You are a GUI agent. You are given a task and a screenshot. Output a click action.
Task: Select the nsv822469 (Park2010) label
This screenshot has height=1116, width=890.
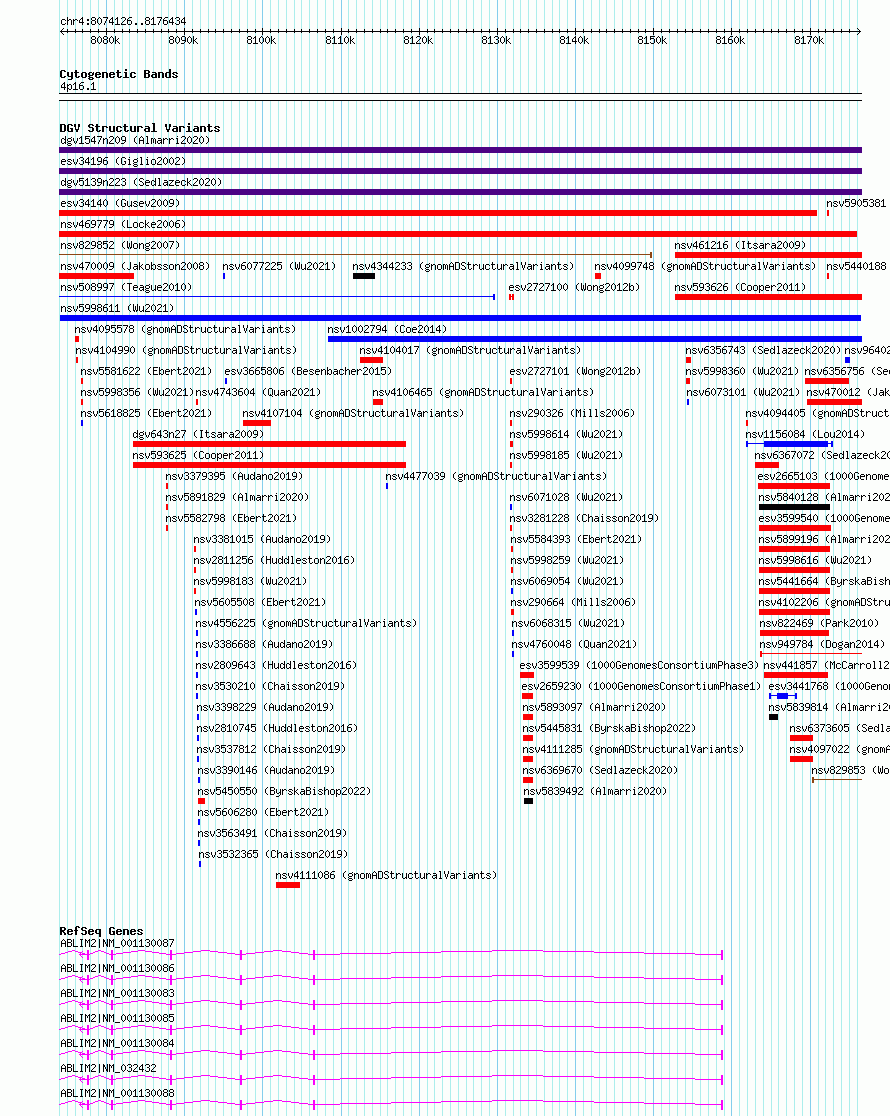tap(819, 623)
